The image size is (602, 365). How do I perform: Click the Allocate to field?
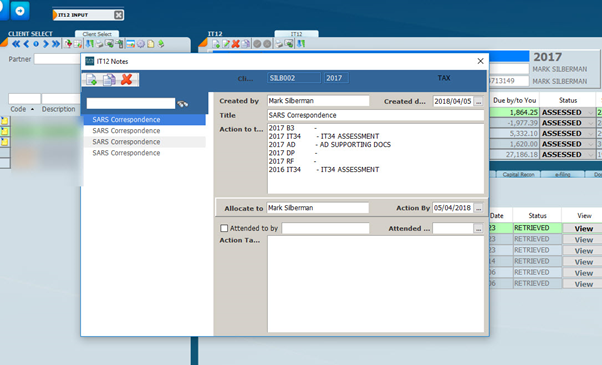pyautogui.click(x=318, y=208)
